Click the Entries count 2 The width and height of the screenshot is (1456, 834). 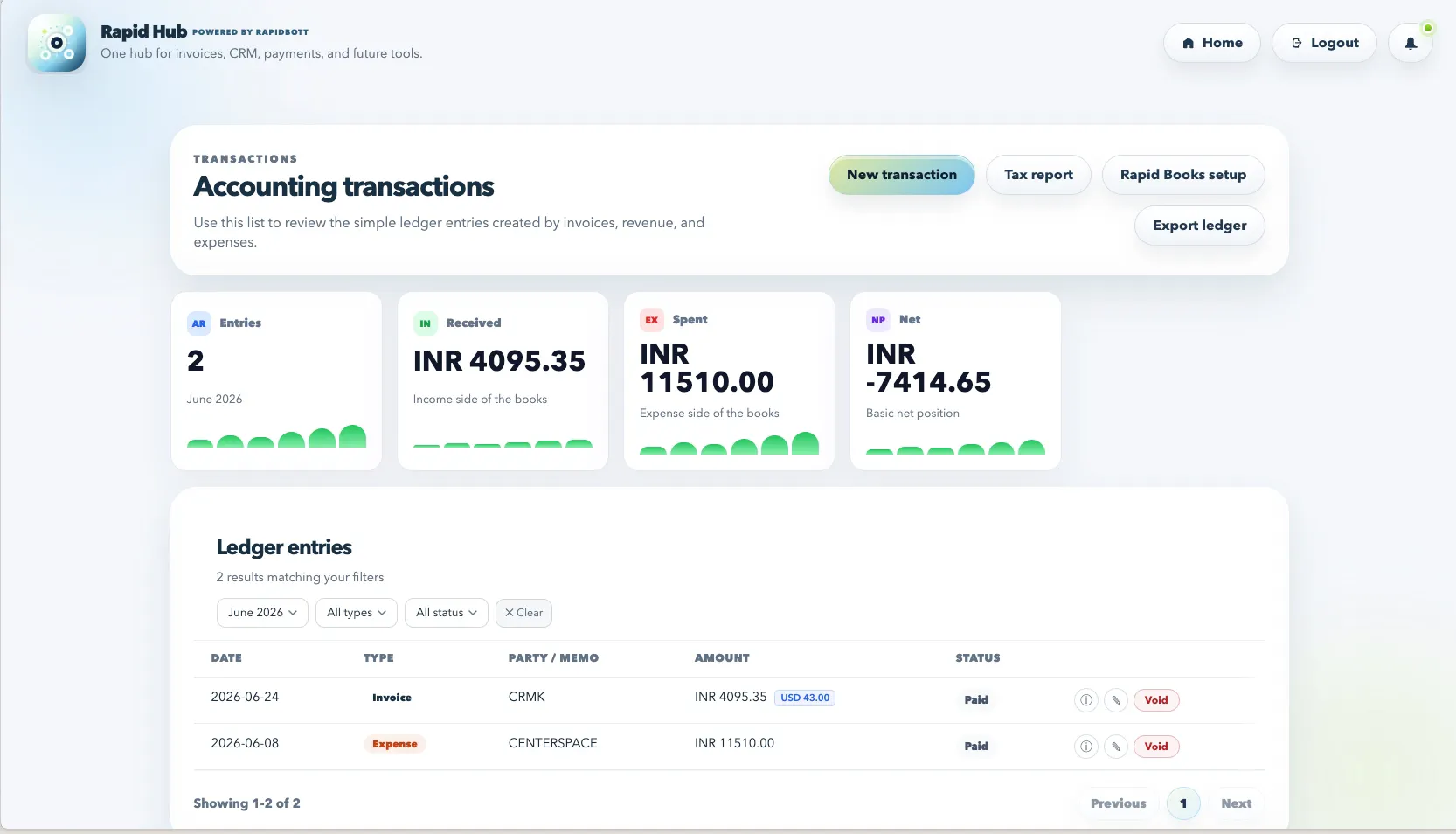coord(196,361)
